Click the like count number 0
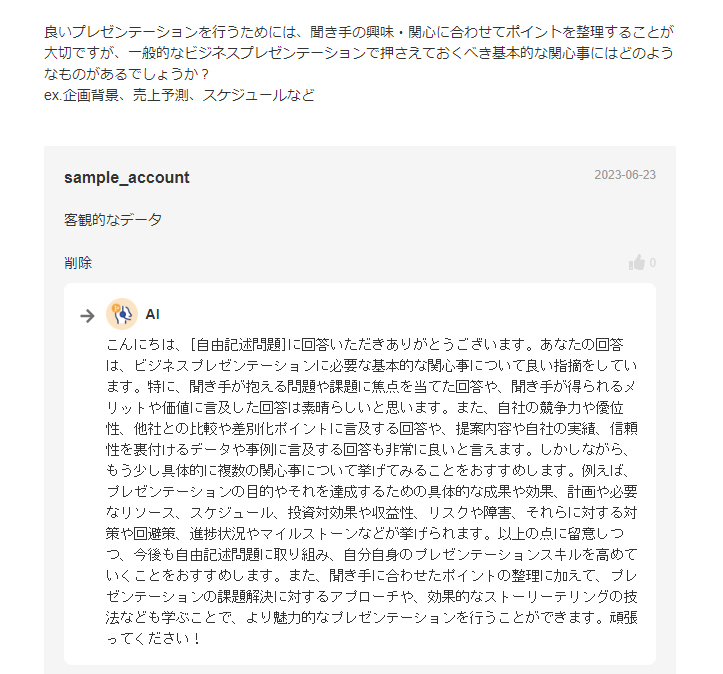723x674 pixels. (x=653, y=263)
